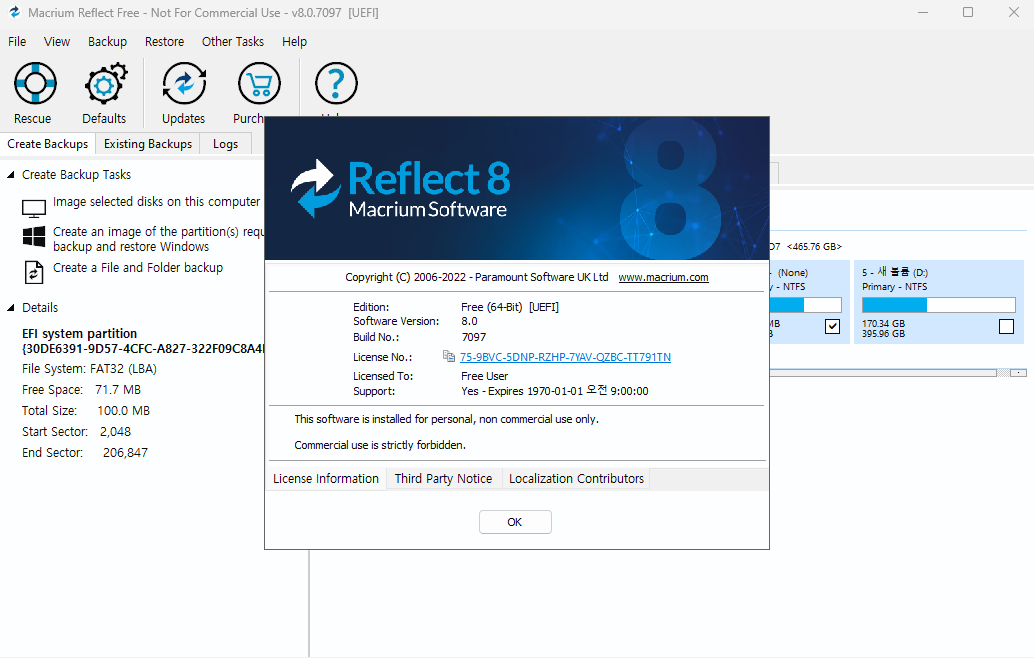
Task: Click the Build No. 7097 value
Action: [x=473, y=337]
